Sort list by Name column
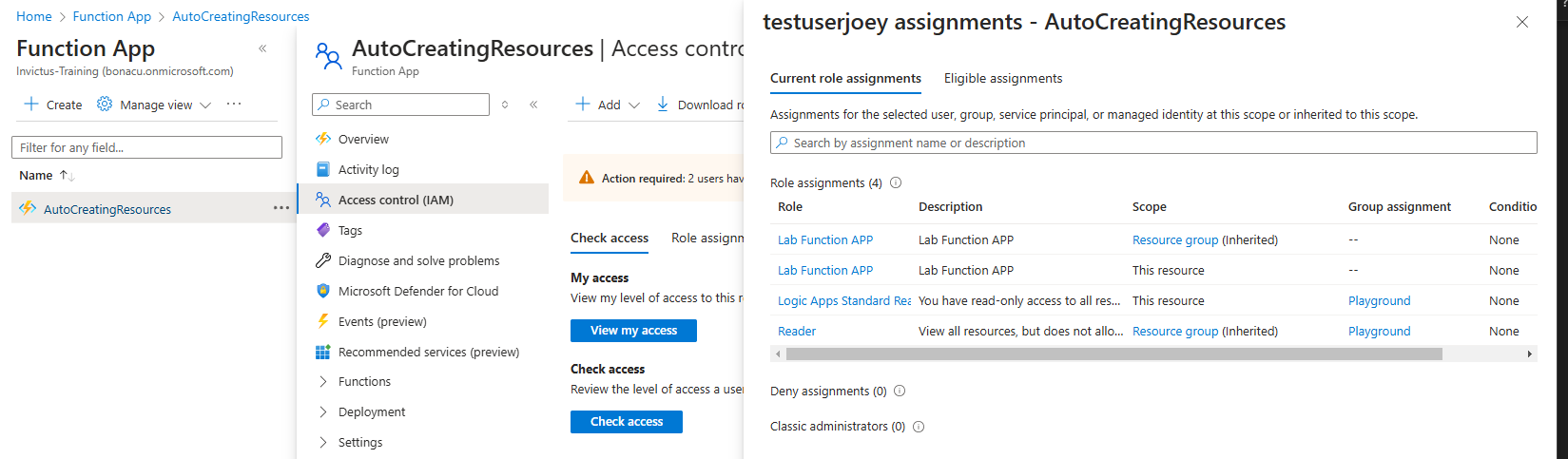Image resolution: width=1568 pixels, height=459 pixels. [47, 175]
